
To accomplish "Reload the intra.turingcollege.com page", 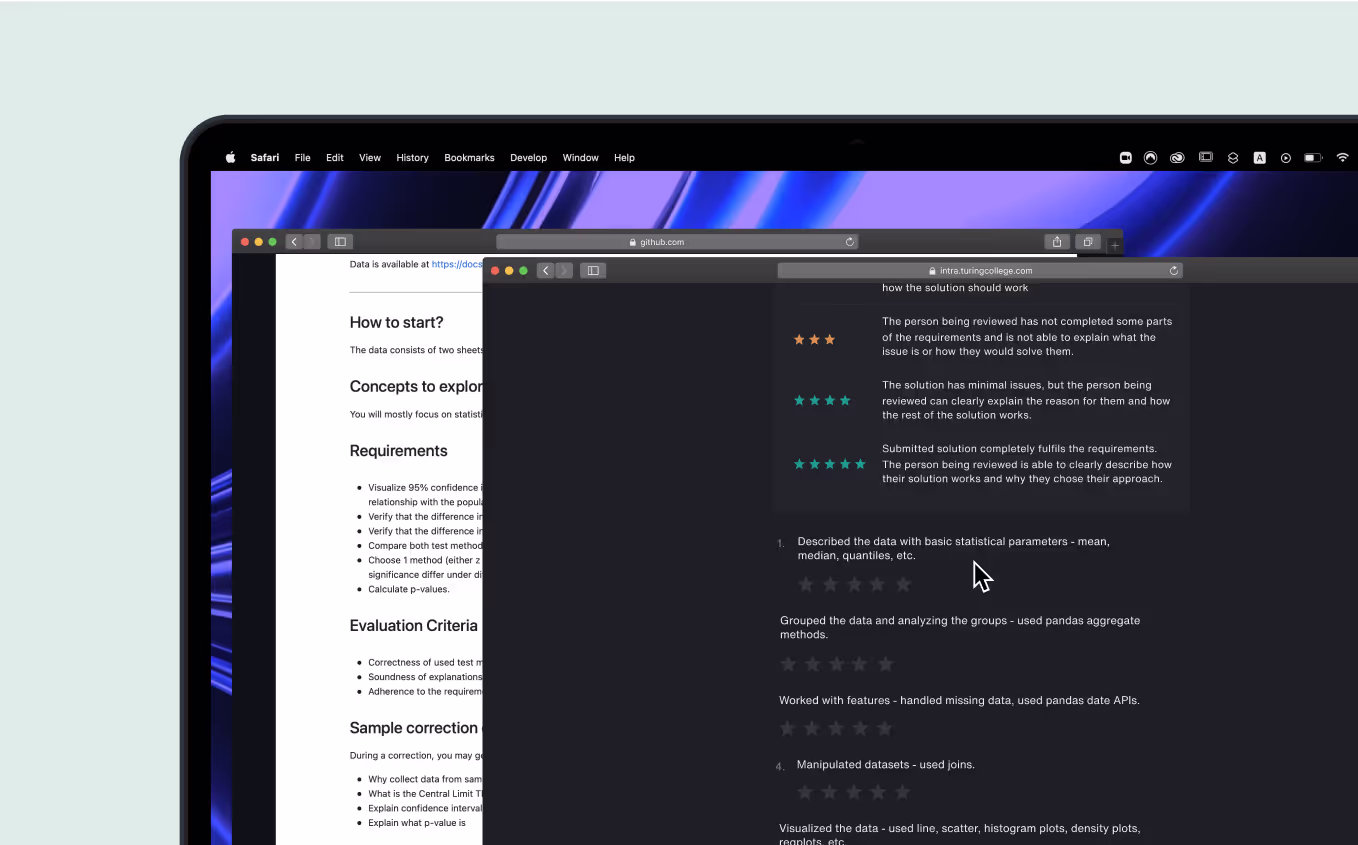I will pyautogui.click(x=1174, y=270).
